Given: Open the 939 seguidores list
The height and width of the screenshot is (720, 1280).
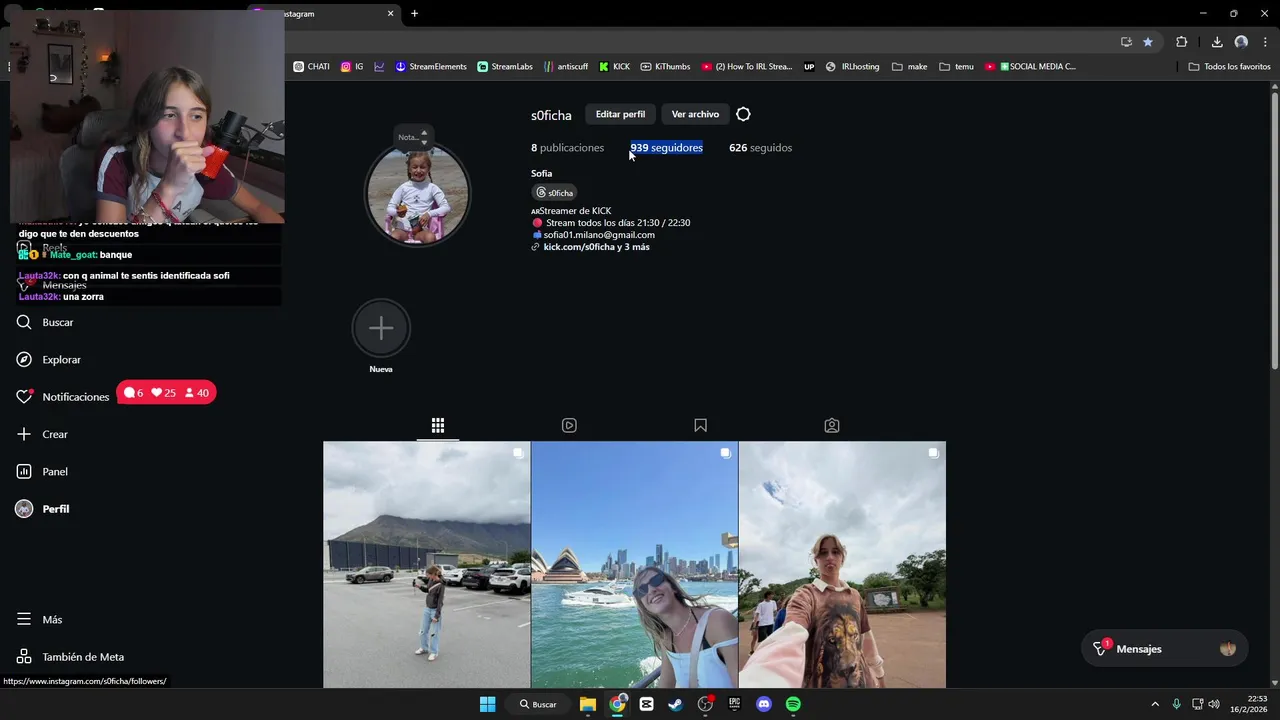Looking at the screenshot, I should pos(666,147).
